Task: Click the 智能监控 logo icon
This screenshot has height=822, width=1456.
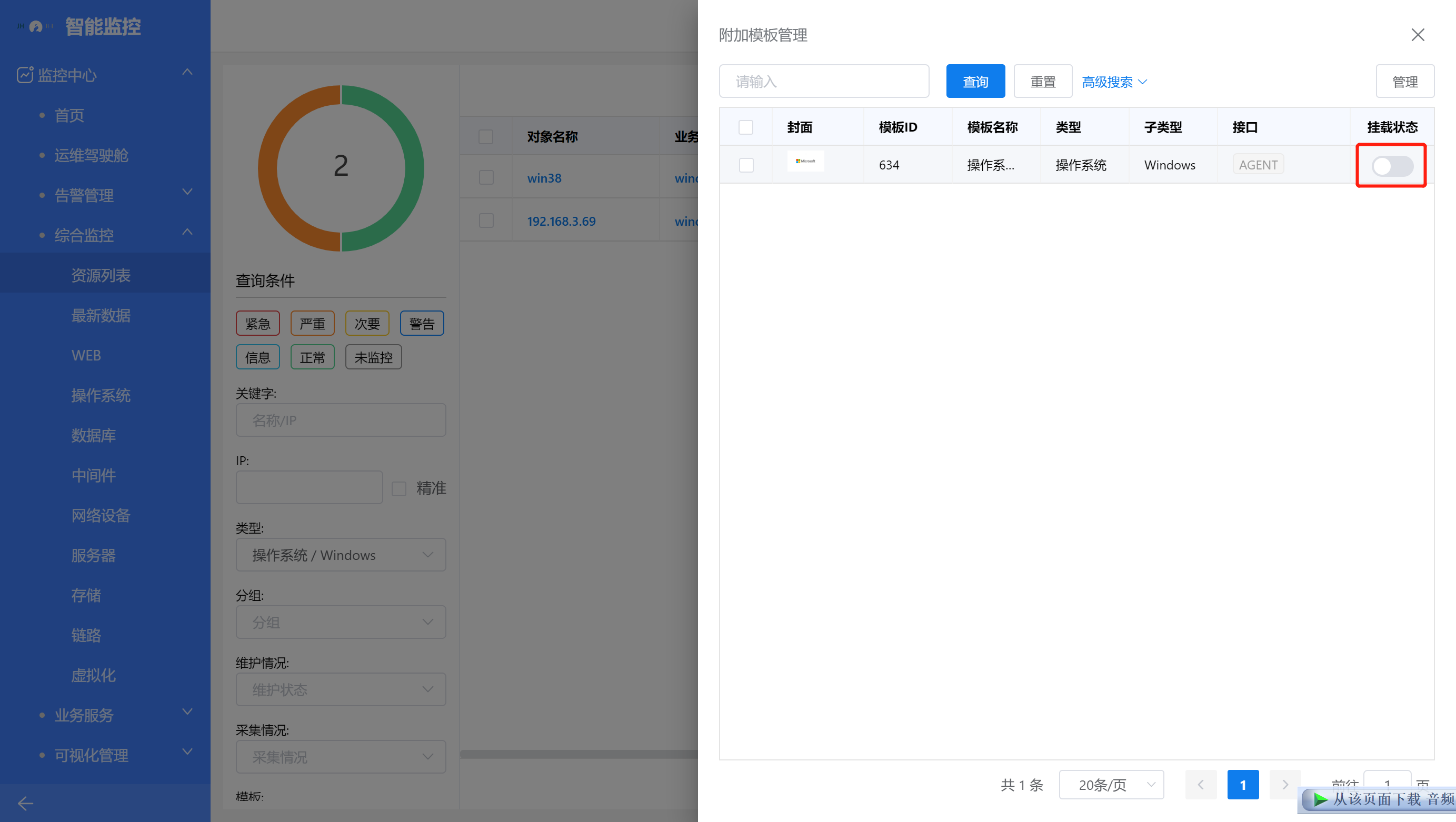Action: pyautogui.click(x=35, y=26)
